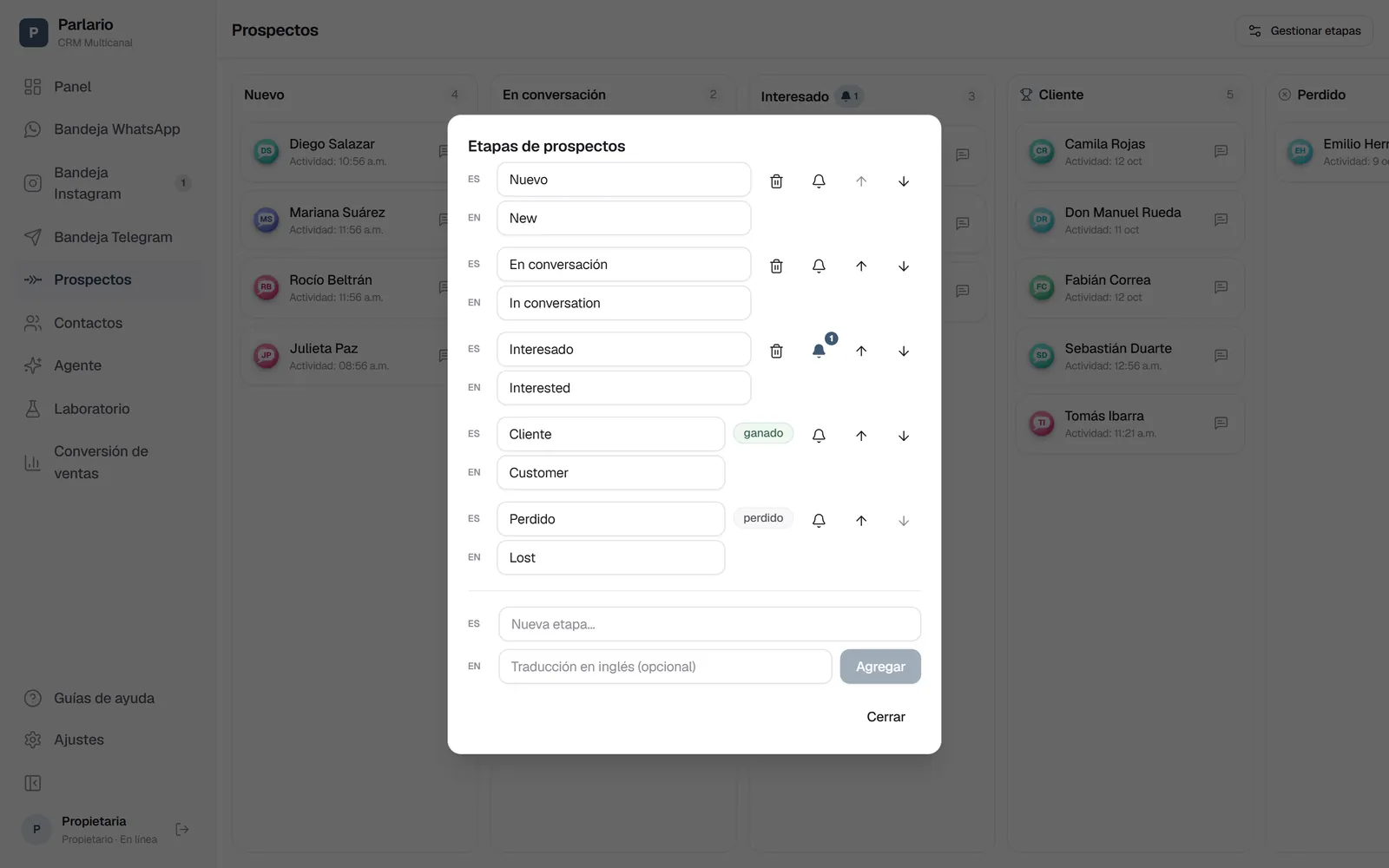Image resolution: width=1389 pixels, height=868 pixels.
Task: Click the logout icon beside Propietaria
Action: (182, 830)
